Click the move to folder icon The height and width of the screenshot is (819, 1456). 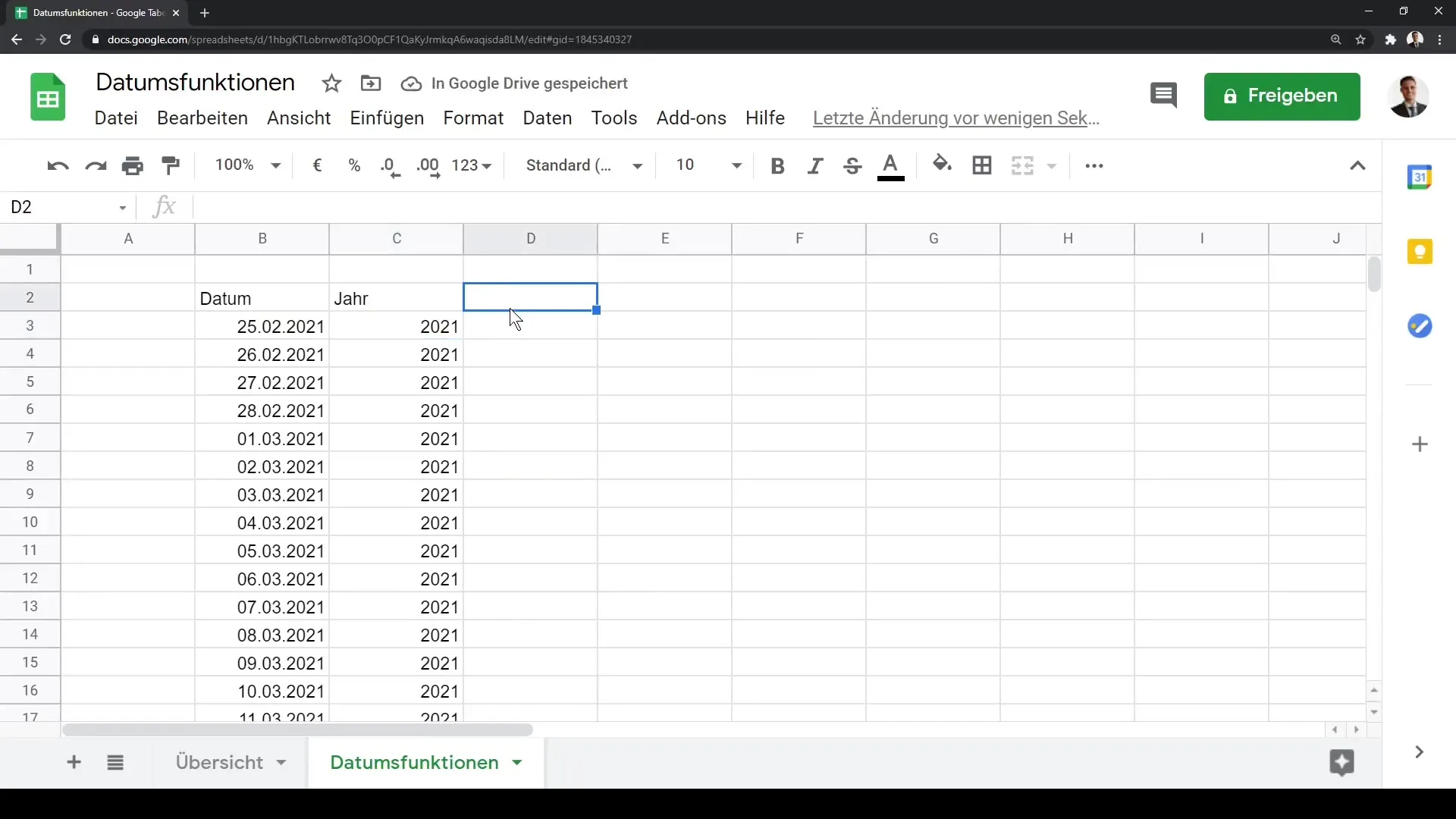pos(371,83)
